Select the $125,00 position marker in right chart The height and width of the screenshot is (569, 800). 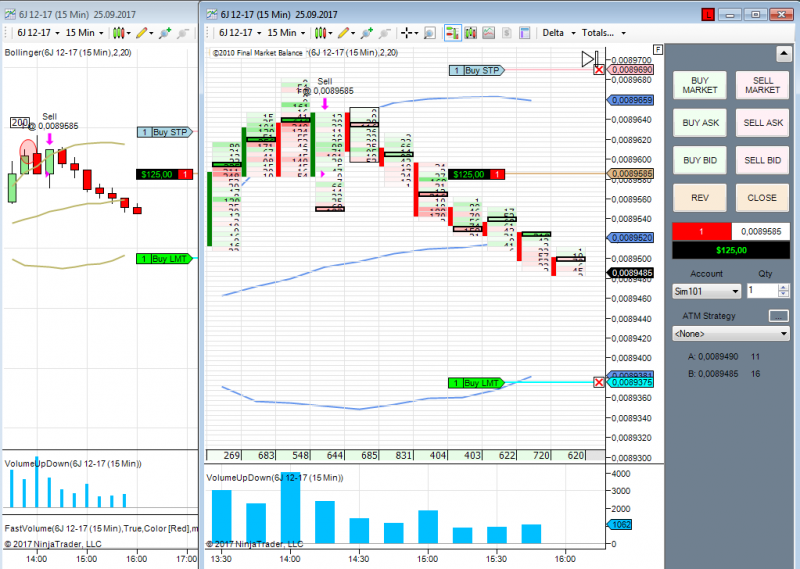tap(477, 175)
